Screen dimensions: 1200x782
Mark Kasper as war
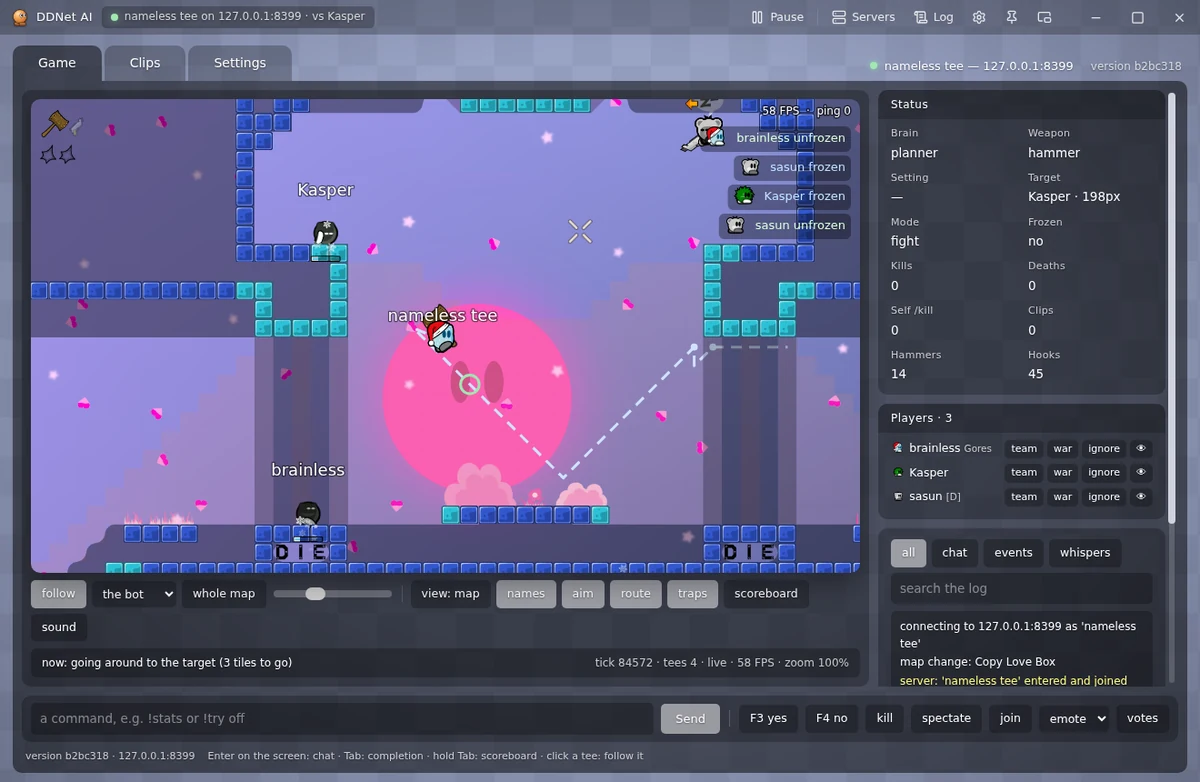point(1062,472)
